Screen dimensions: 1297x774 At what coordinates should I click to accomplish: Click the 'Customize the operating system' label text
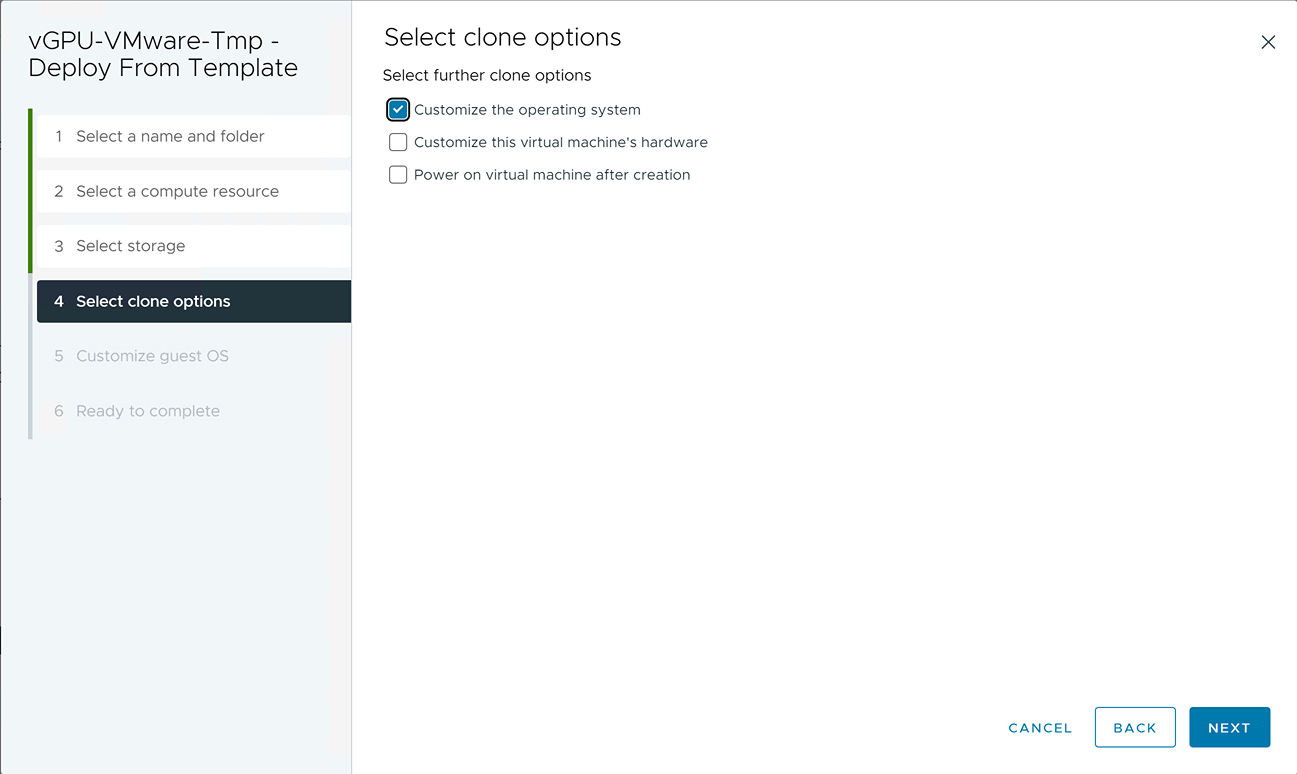[527, 110]
